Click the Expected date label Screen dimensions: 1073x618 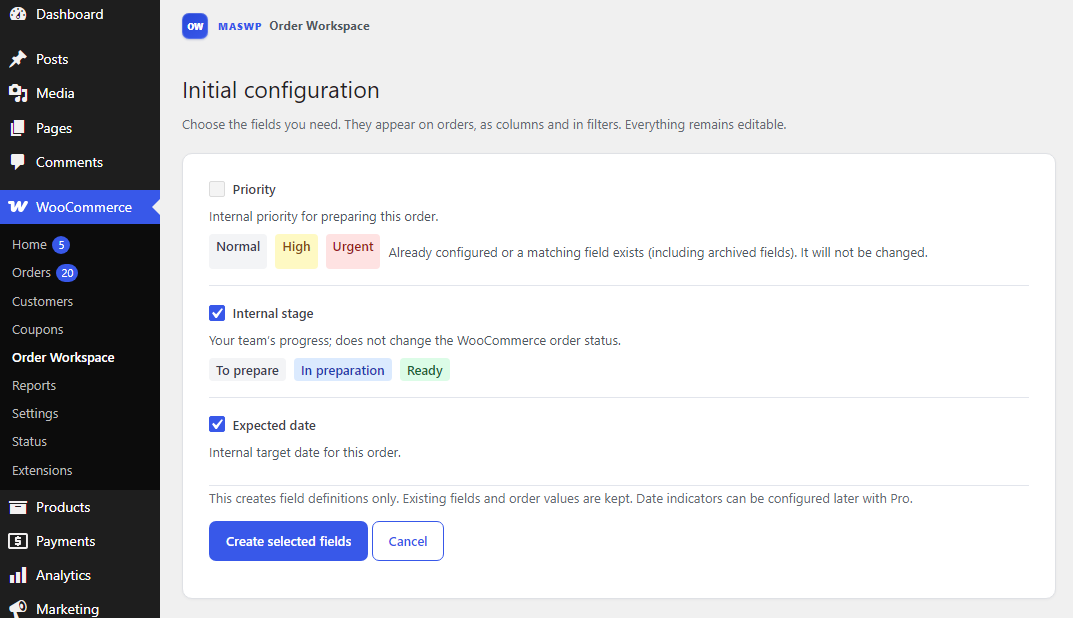[x=274, y=425]
